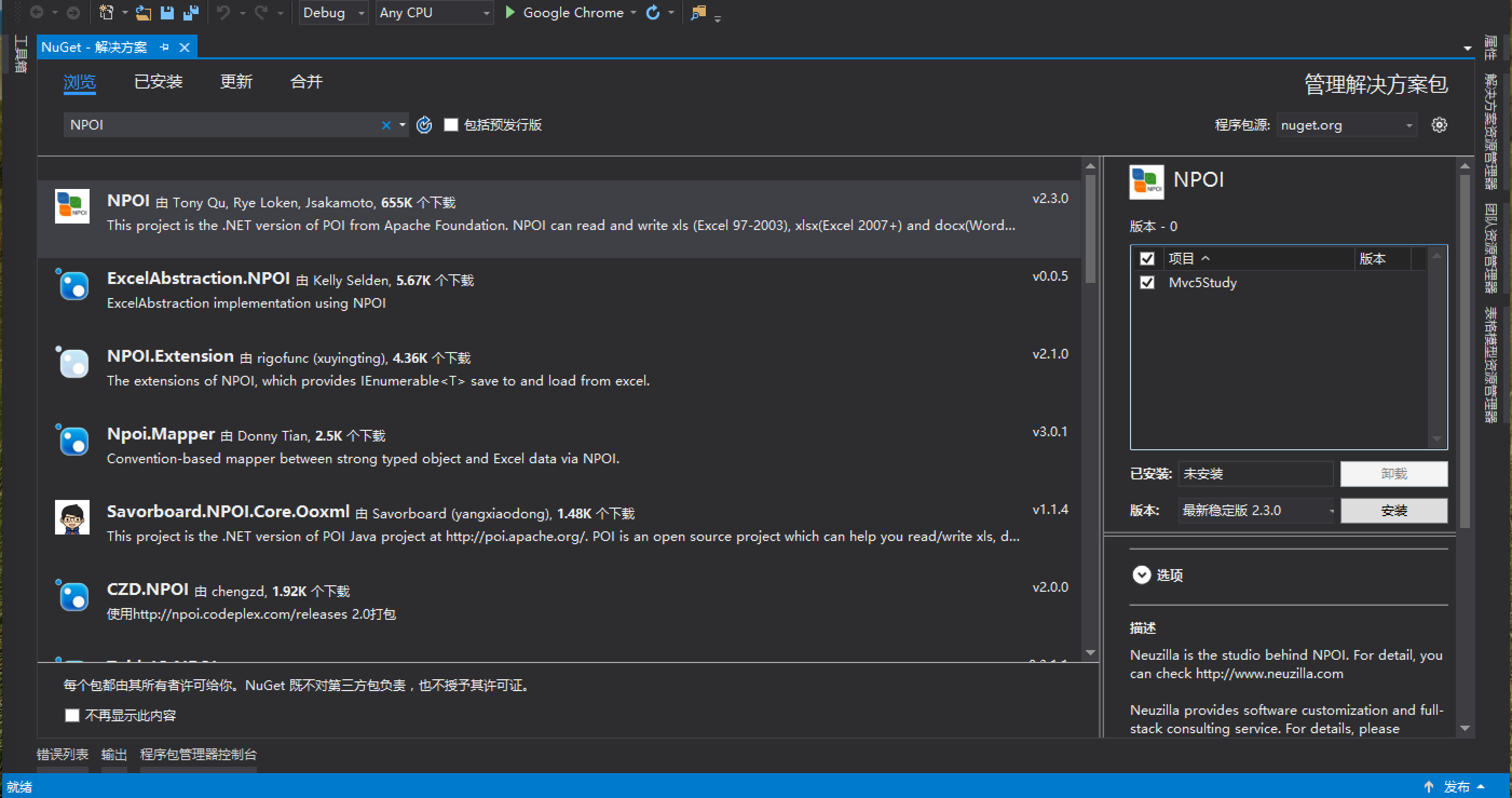The height and width of the screenshot is (798, 1512).
Task: Pin the NuGet tab with pushpin icon
Action: (x=165, y=47)
